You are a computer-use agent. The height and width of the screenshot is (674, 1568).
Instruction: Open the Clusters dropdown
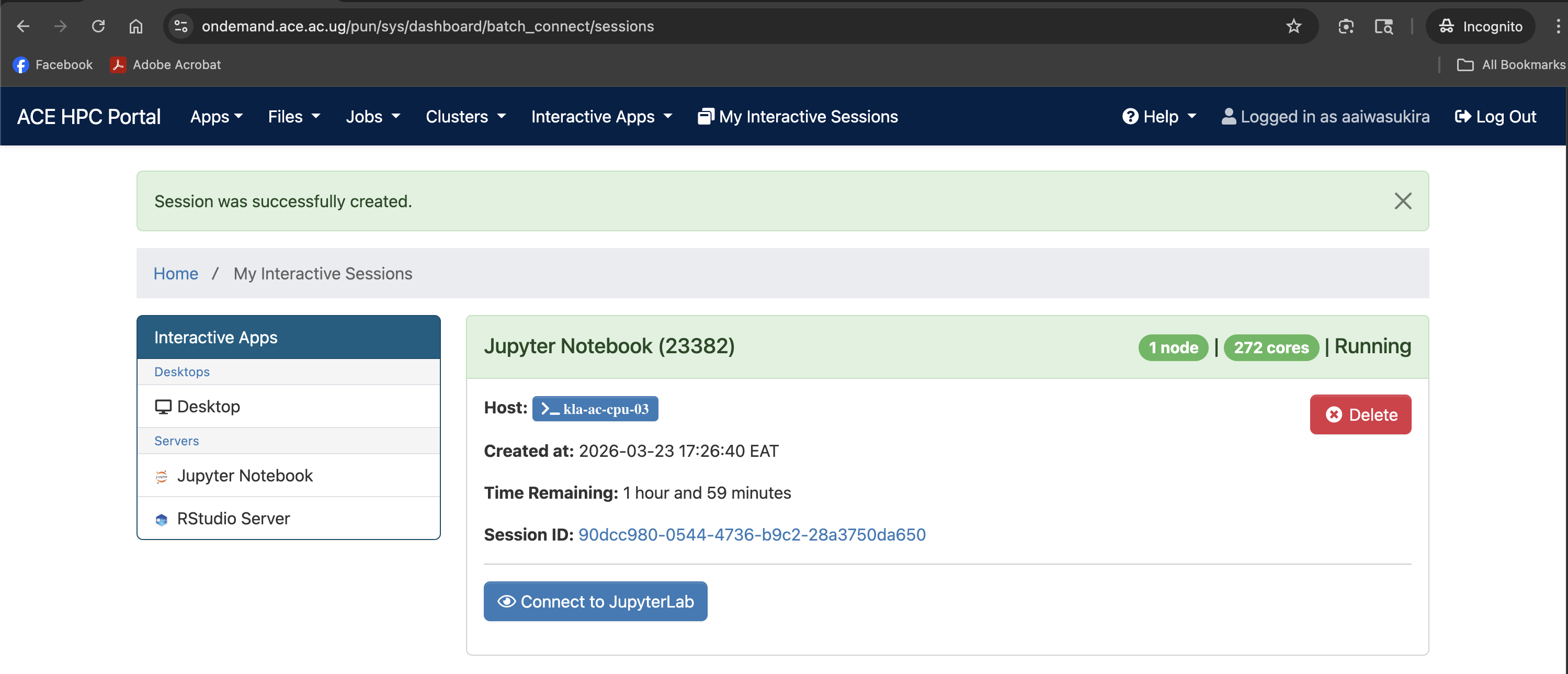click(x=465, y=116)
